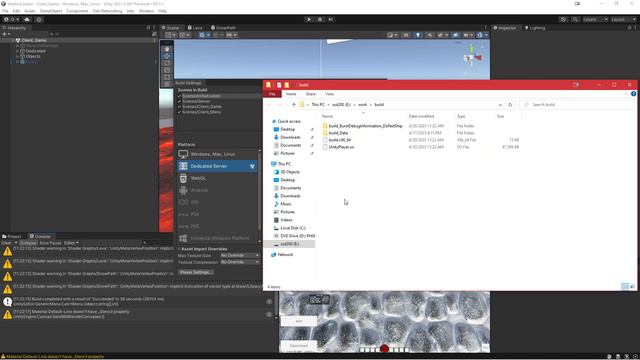Toggle Collapse in Console toolbar
The height and width of the screenshot is (360, 640).
pyautogui.click(x=28, y=243)
